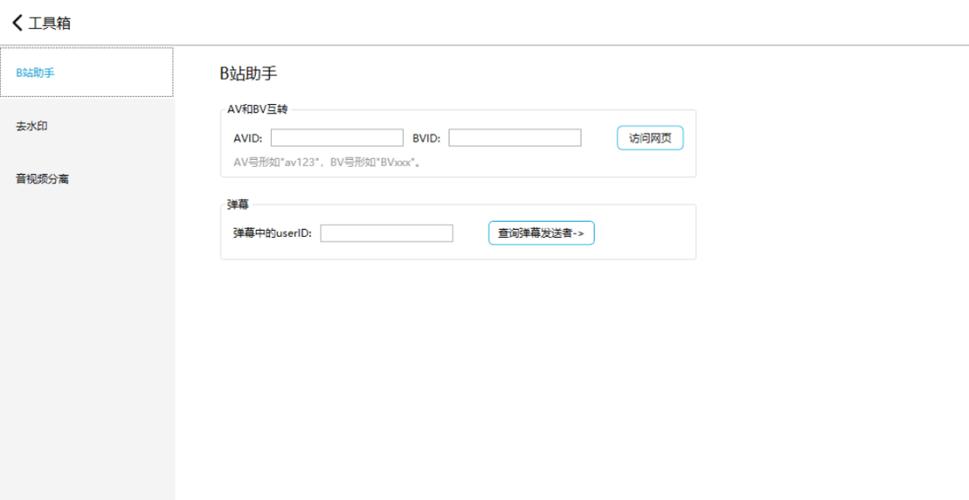Open the 去水印 sidebar tab
Viewport: 969px width, 500px height.
point(87,126)
